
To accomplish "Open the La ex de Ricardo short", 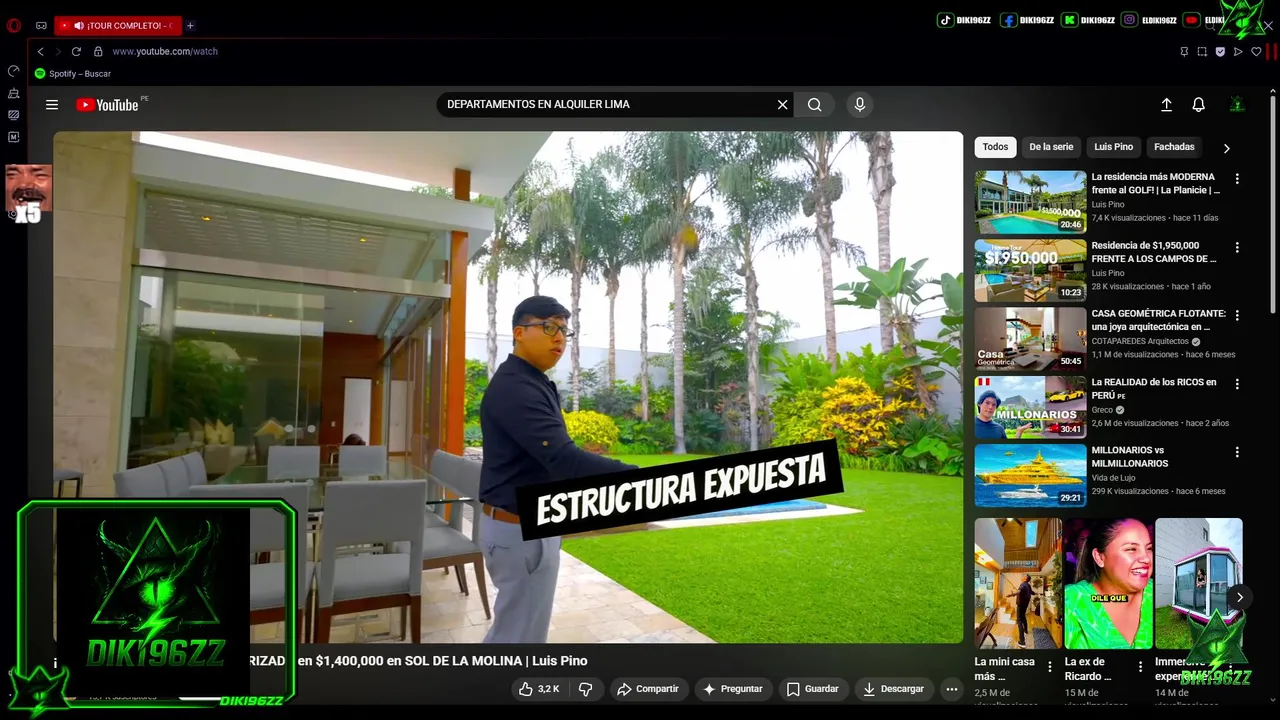I will click(x=1108, y=583).
